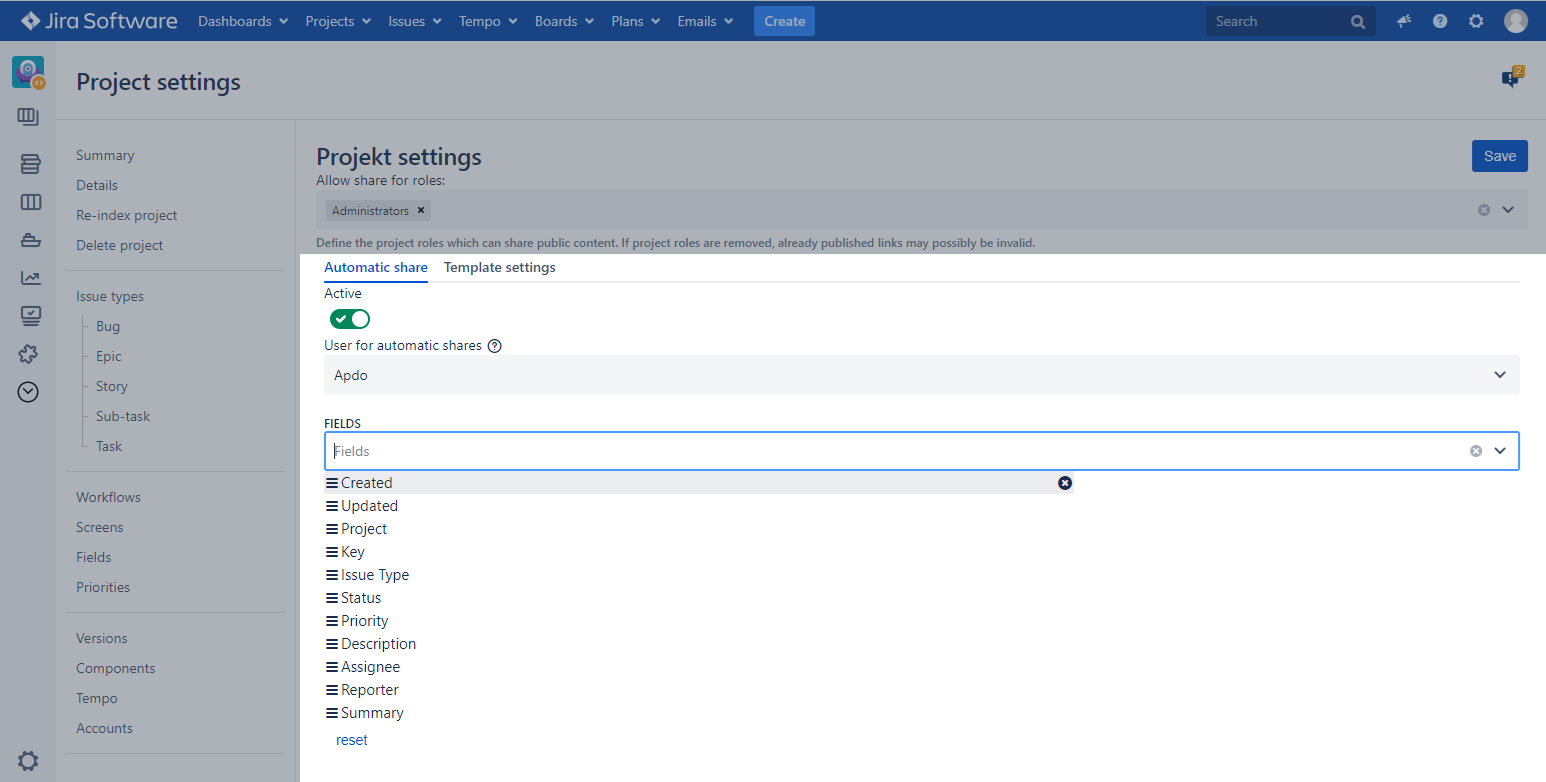
Task: Expand the Fields selection dropdown arrow
Action: point(1500,451)
